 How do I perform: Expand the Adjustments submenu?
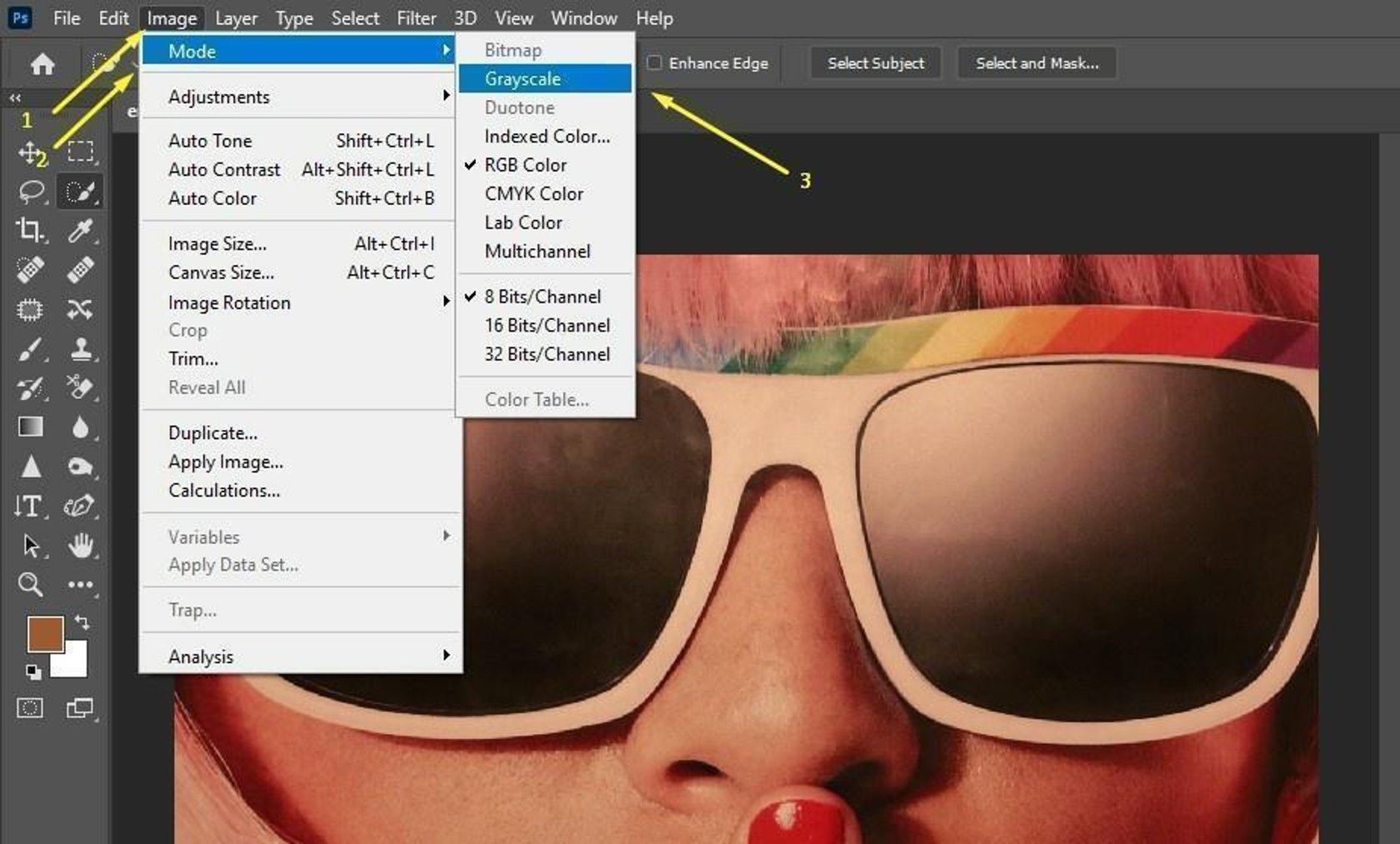point(218,97)
